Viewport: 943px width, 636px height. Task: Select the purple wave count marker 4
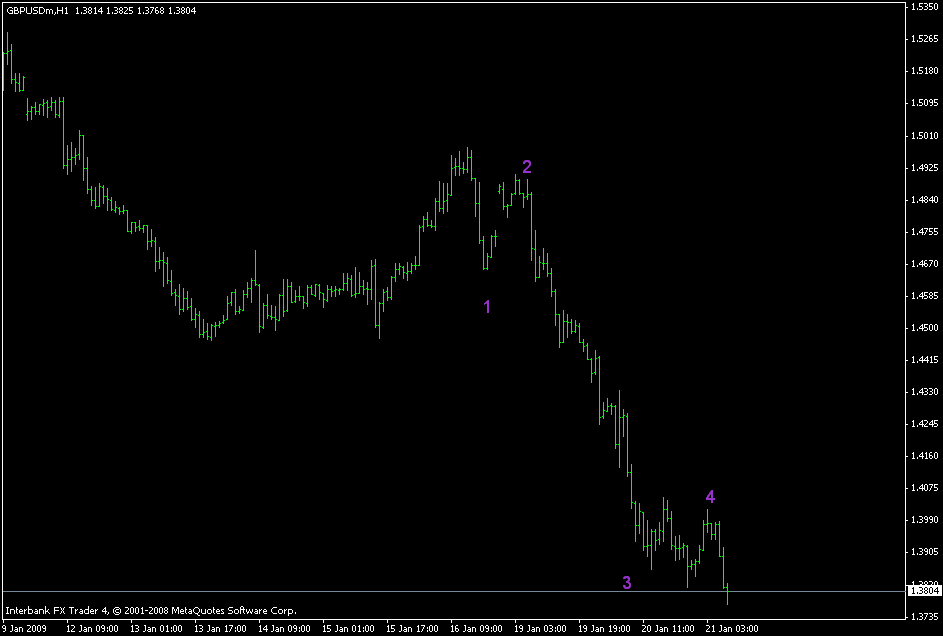click(x=711, y=496)
